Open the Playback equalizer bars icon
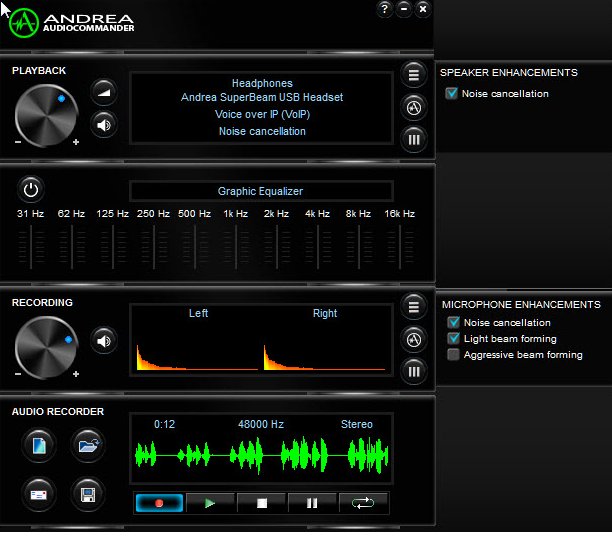 414,139
